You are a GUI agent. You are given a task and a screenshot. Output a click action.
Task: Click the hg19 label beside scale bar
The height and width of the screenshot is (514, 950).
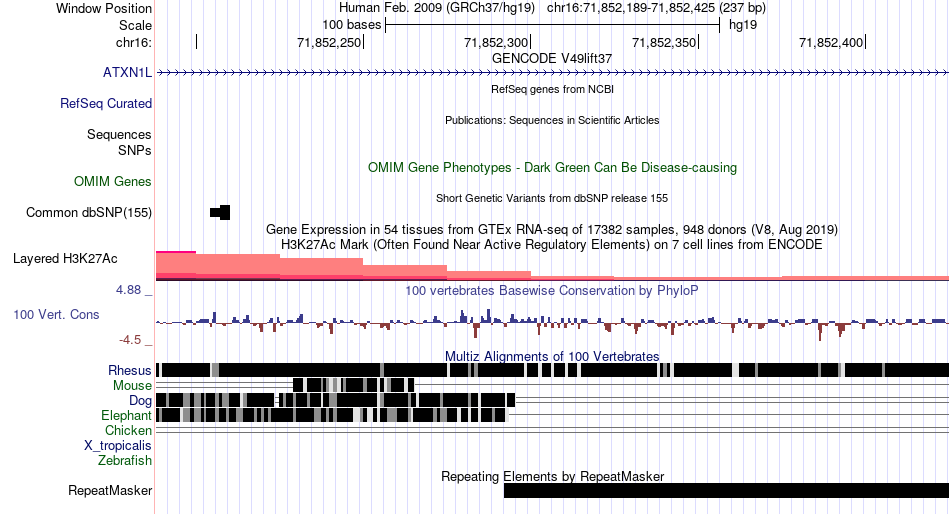(743, 25)
